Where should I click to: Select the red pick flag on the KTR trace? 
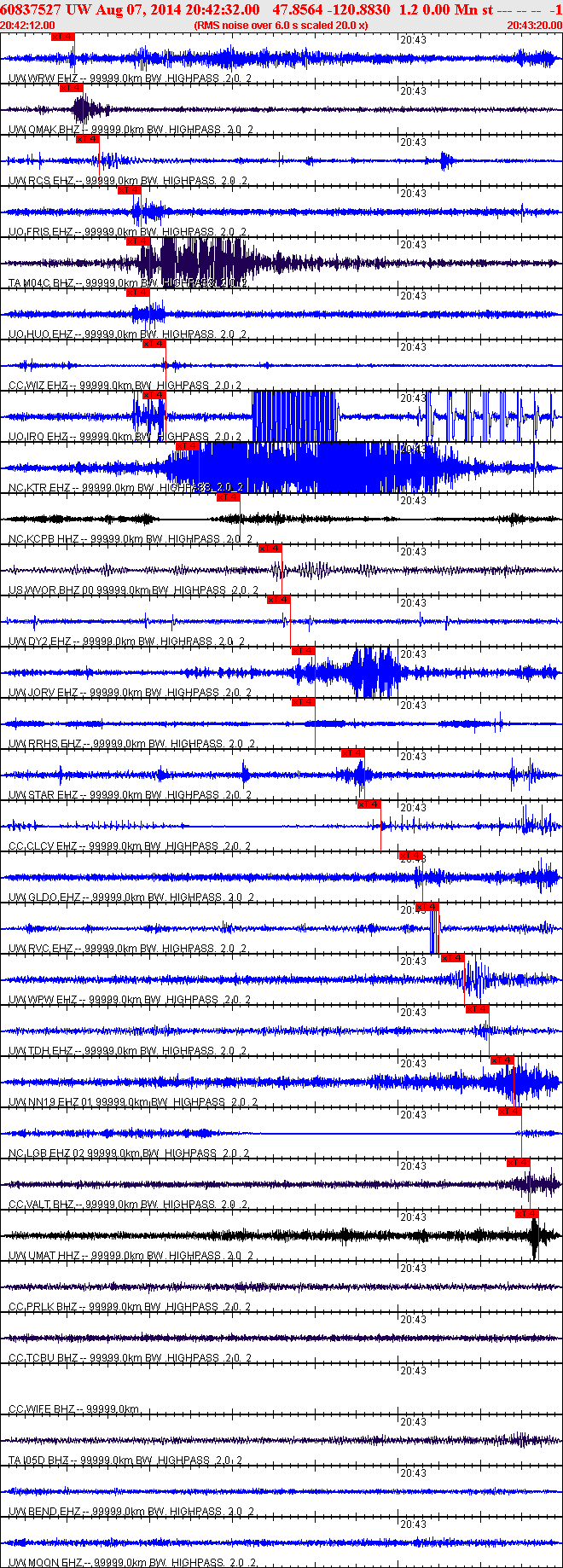(187, 446)
